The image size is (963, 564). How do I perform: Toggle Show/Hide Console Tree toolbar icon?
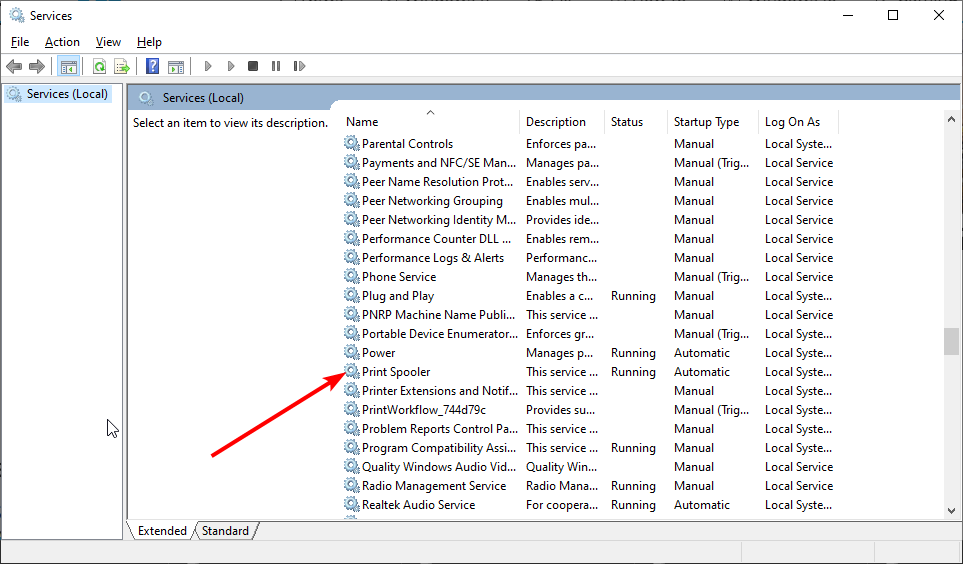point(68,66)
